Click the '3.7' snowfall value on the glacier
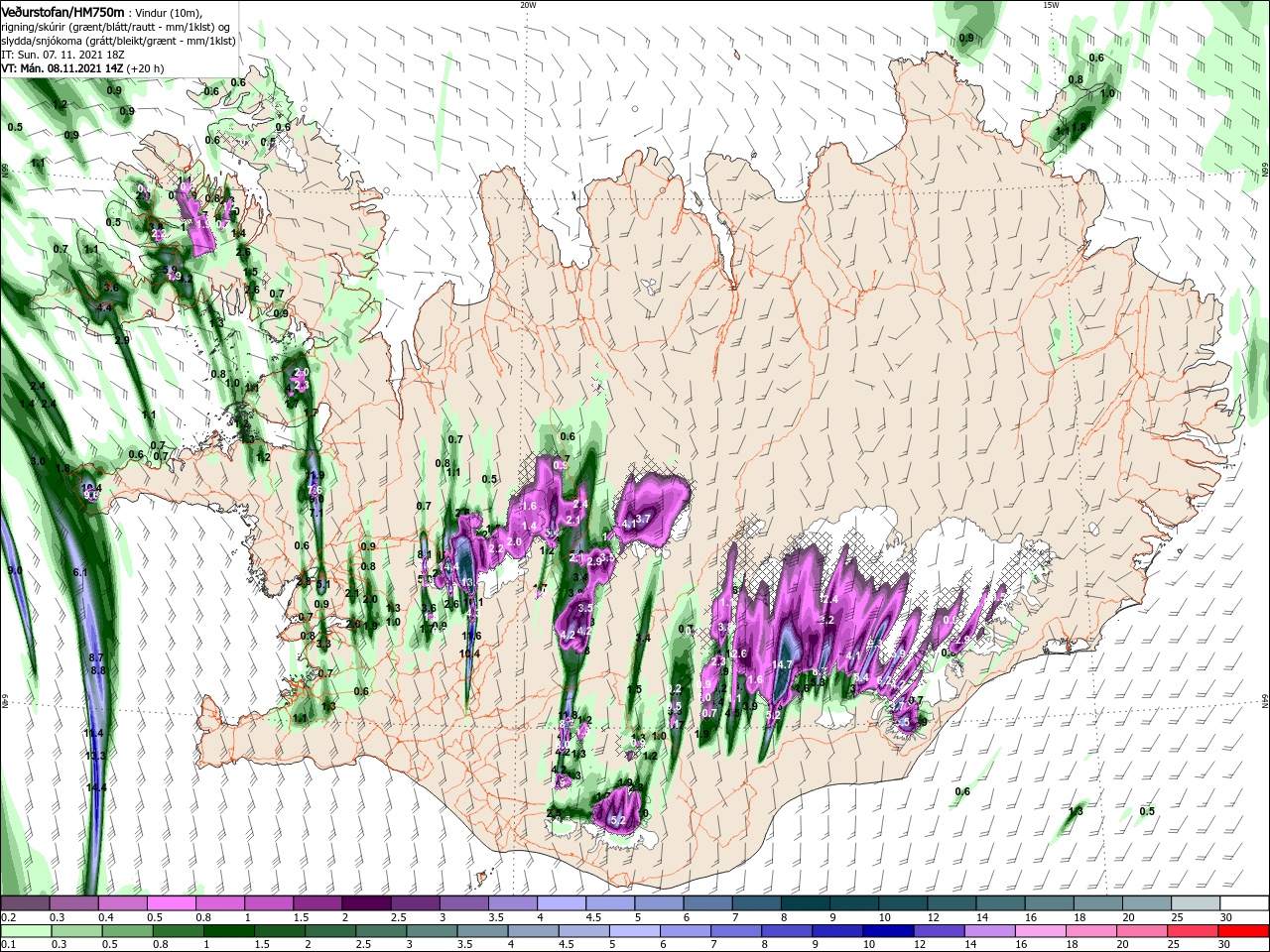1270x952 pixels. coord(643,519)
